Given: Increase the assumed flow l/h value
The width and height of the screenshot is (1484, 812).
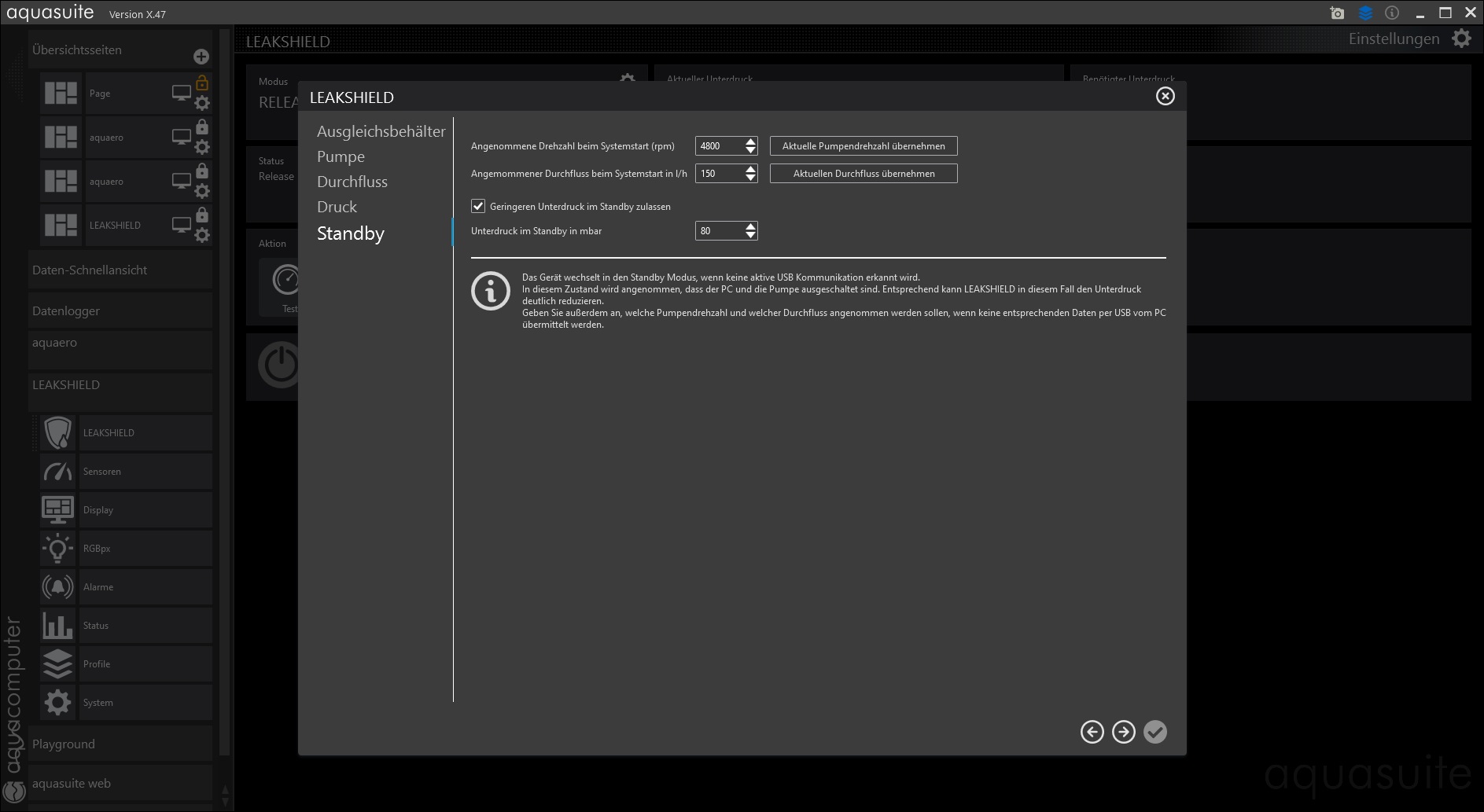Looking at the screenshot, I should tap(750, 169).
